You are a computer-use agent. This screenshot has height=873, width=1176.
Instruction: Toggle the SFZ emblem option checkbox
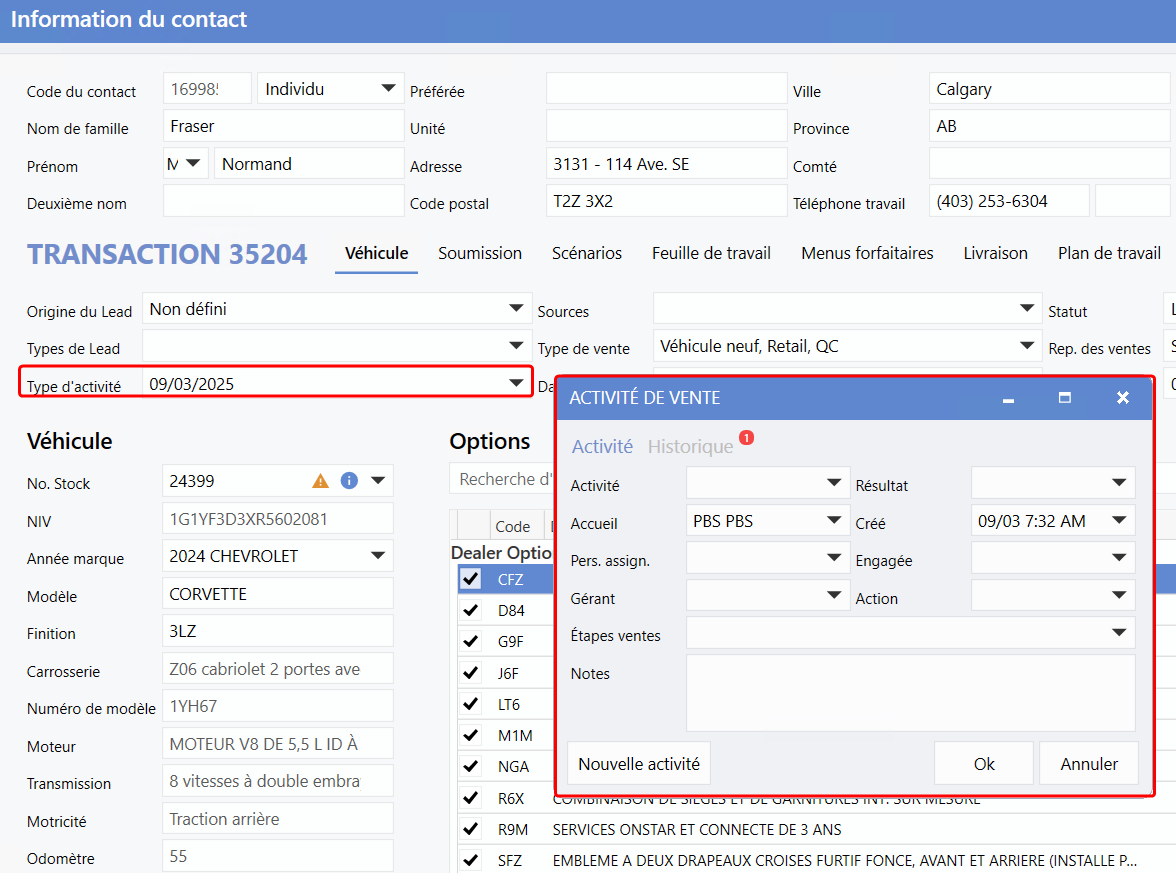pyautogui.click(x=471, y=860)
